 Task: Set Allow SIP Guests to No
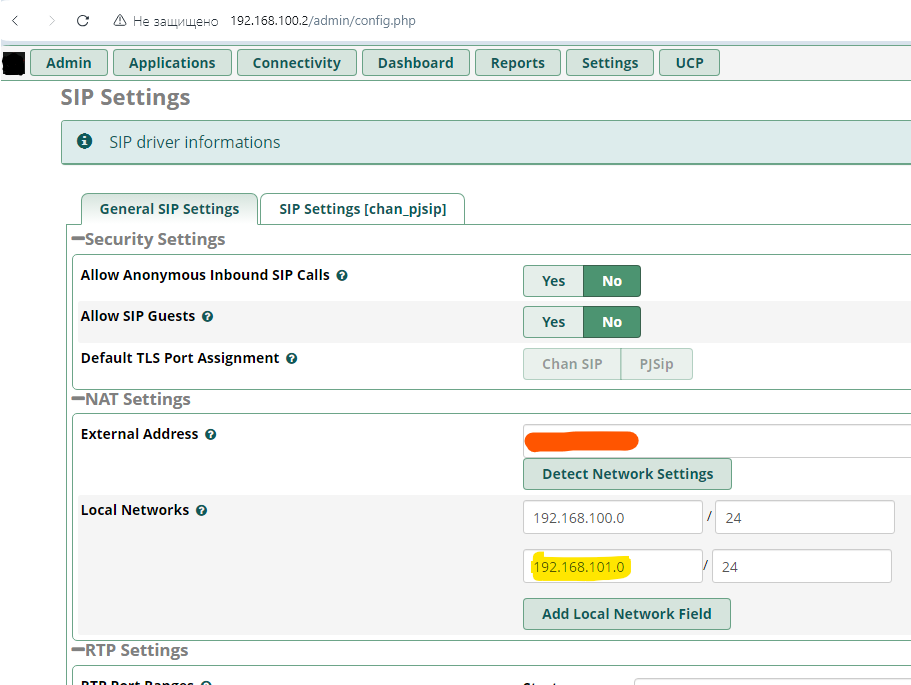click(612, 322)
